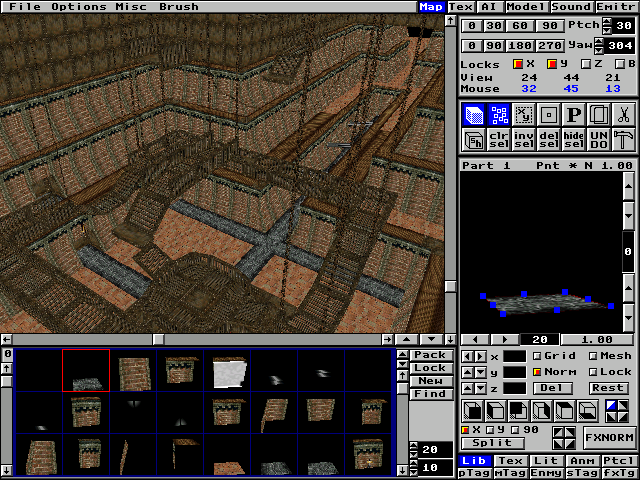Click left arrow below the part preview
Viewport: 640px width, 480px height.
475,340
